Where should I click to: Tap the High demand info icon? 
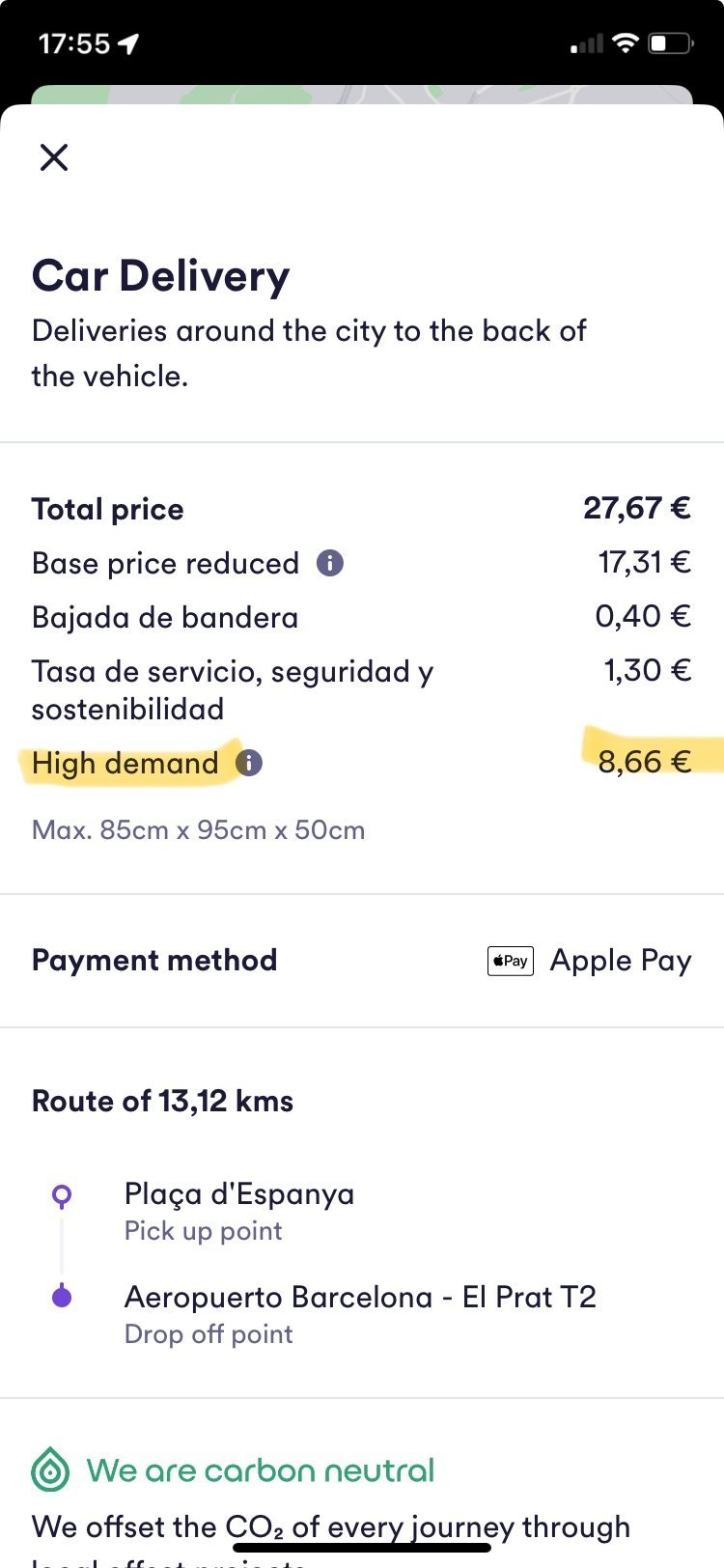pyautogui.click(x=249, y=763)
